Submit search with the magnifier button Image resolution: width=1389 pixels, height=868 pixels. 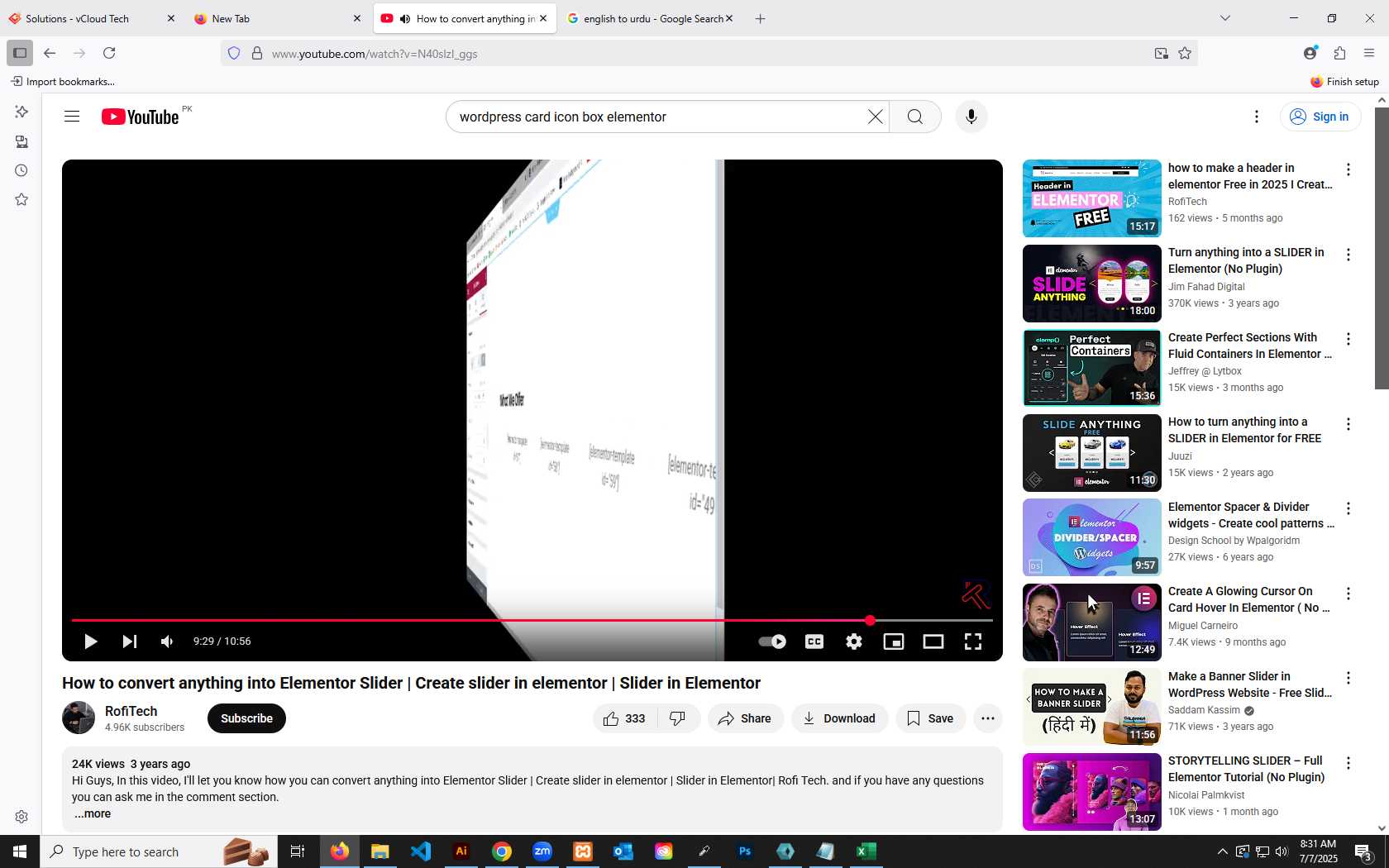pyautogui.click(x=915, y=117)
